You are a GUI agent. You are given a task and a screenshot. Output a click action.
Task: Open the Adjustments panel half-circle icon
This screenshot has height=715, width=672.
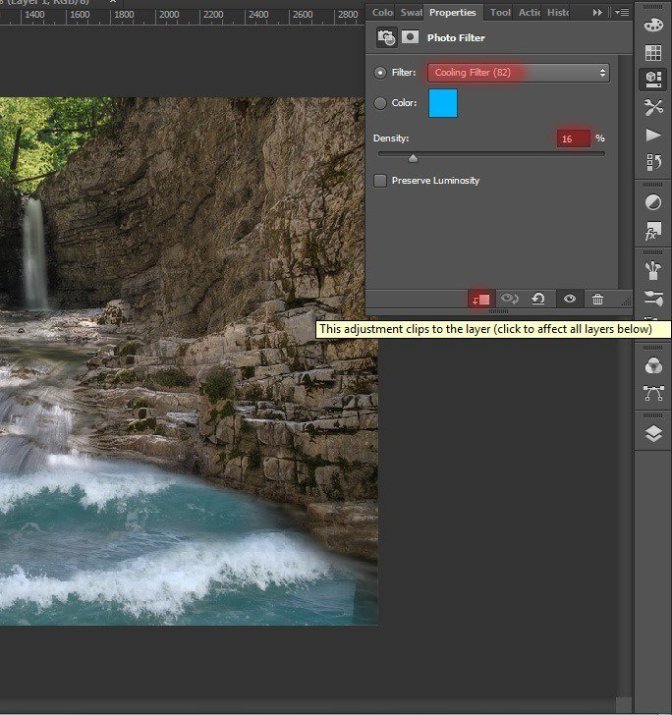653,203
